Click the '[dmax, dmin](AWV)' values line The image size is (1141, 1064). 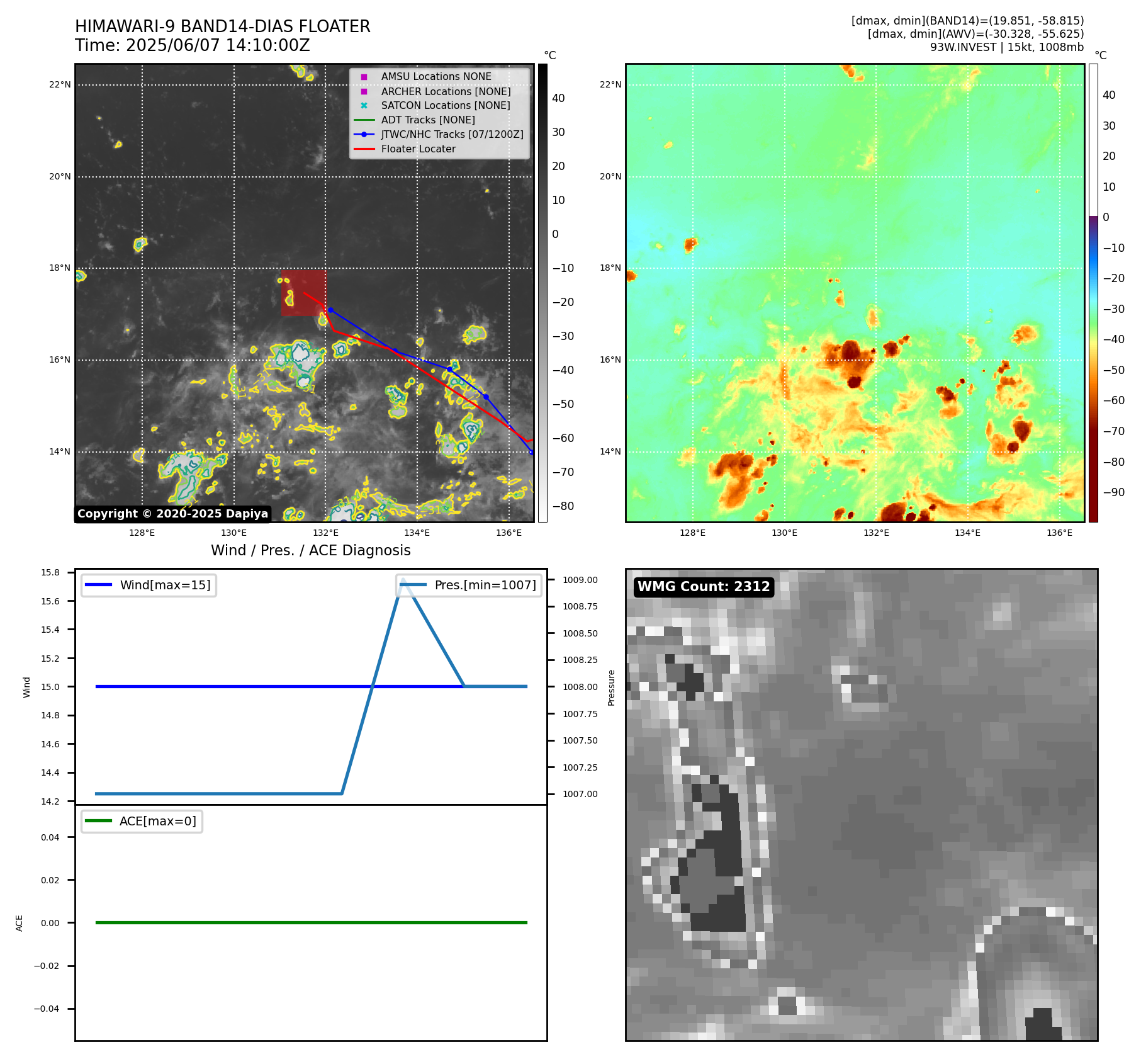975,34
